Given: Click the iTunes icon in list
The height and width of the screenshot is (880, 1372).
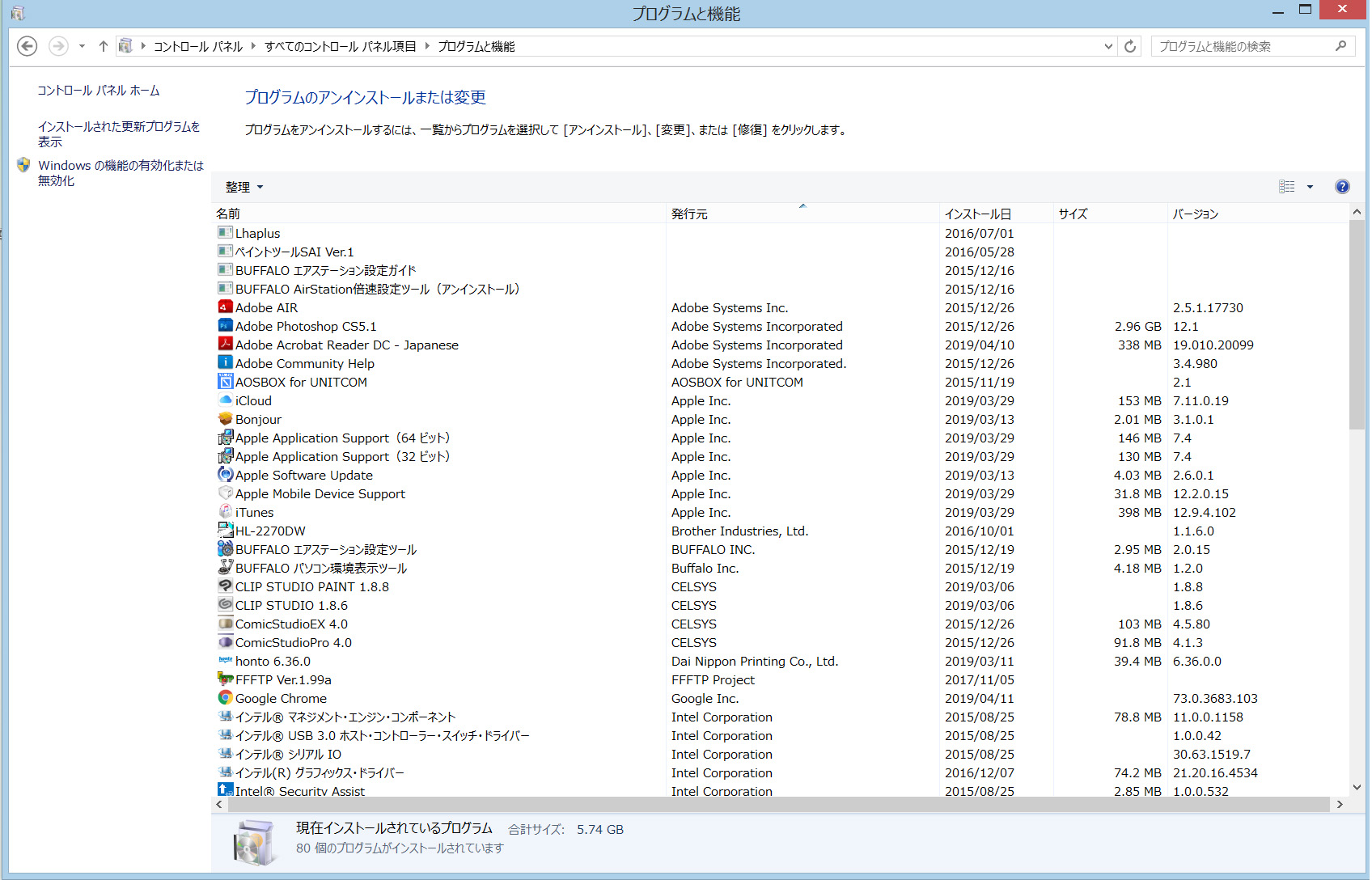Looking at the screenshot, I should click(x=225, y=512).
